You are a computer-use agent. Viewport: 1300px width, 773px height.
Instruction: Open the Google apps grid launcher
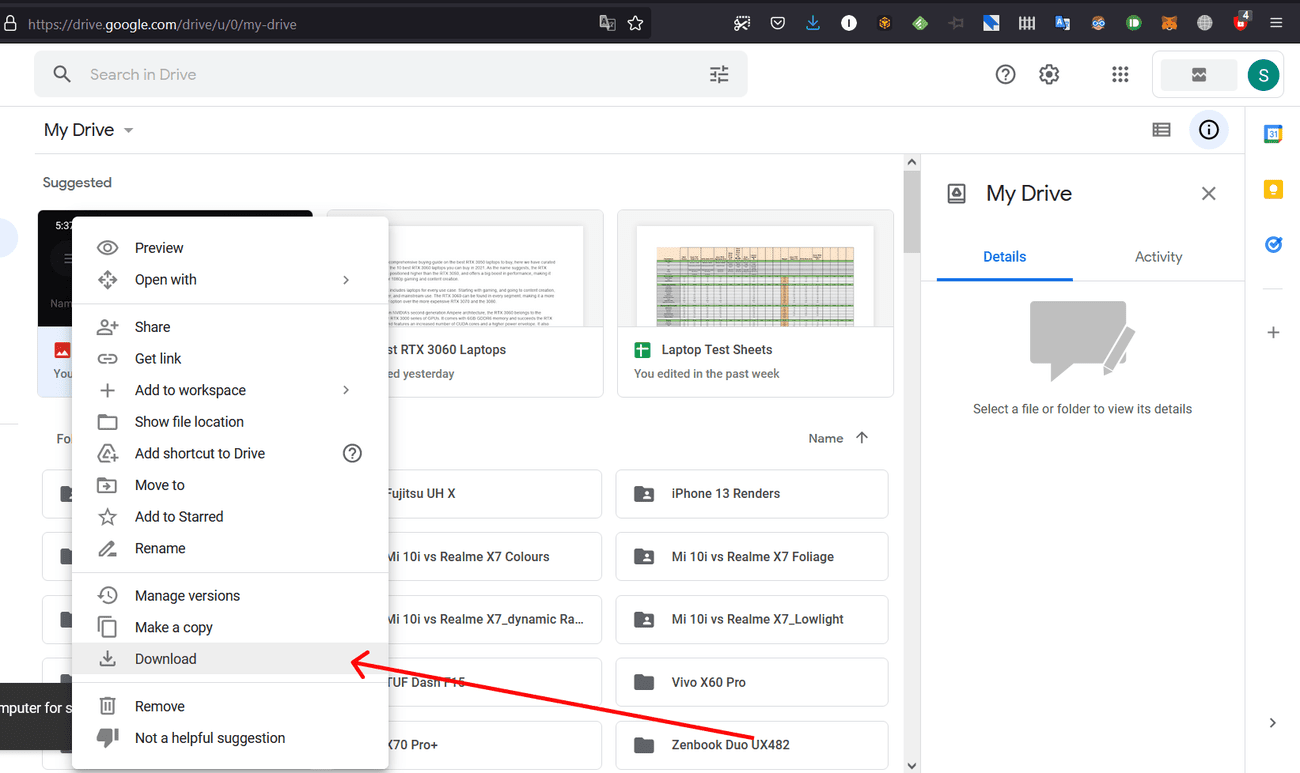1120,73
